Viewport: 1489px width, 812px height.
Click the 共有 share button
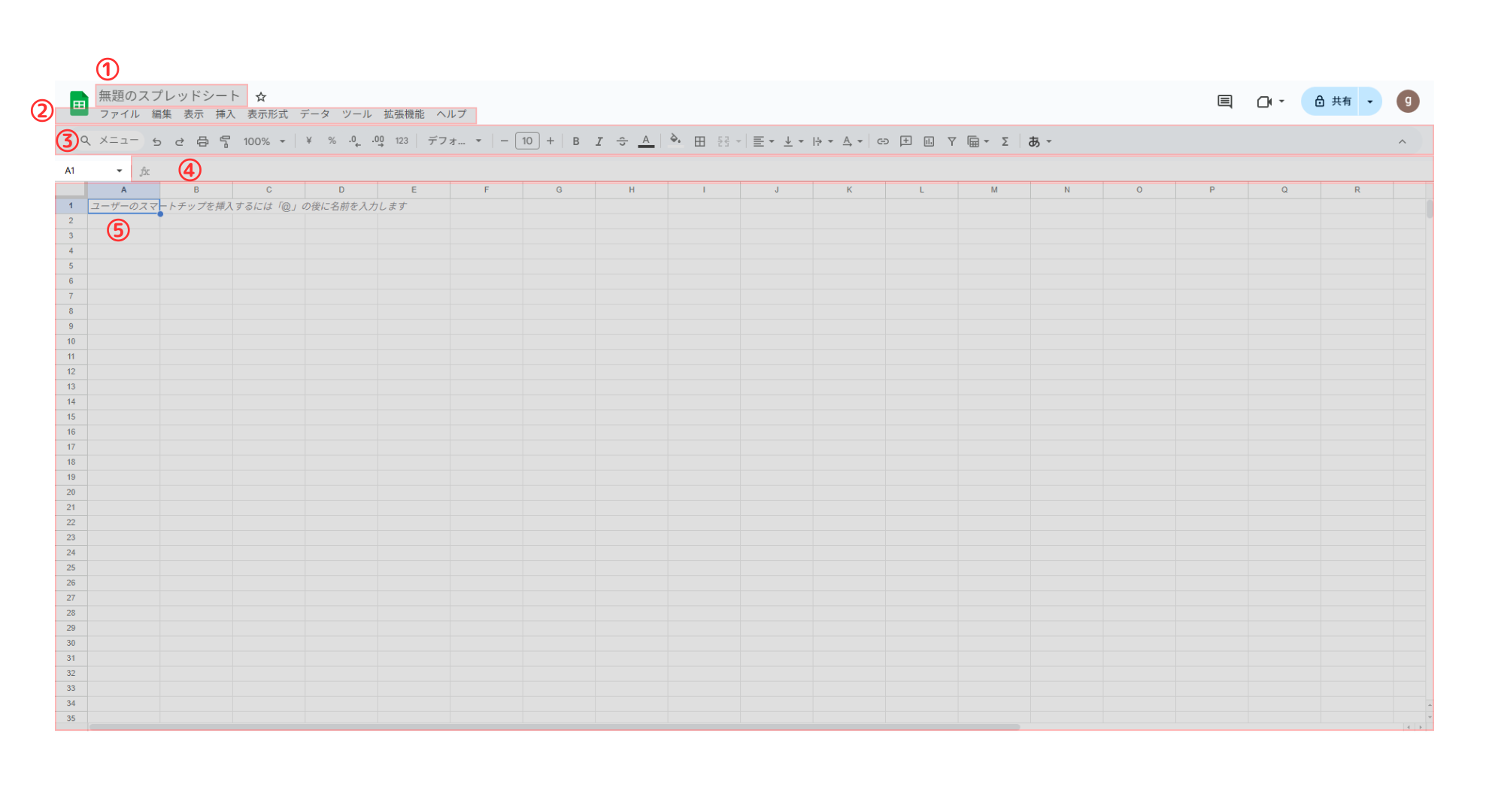pos(1330,101)
